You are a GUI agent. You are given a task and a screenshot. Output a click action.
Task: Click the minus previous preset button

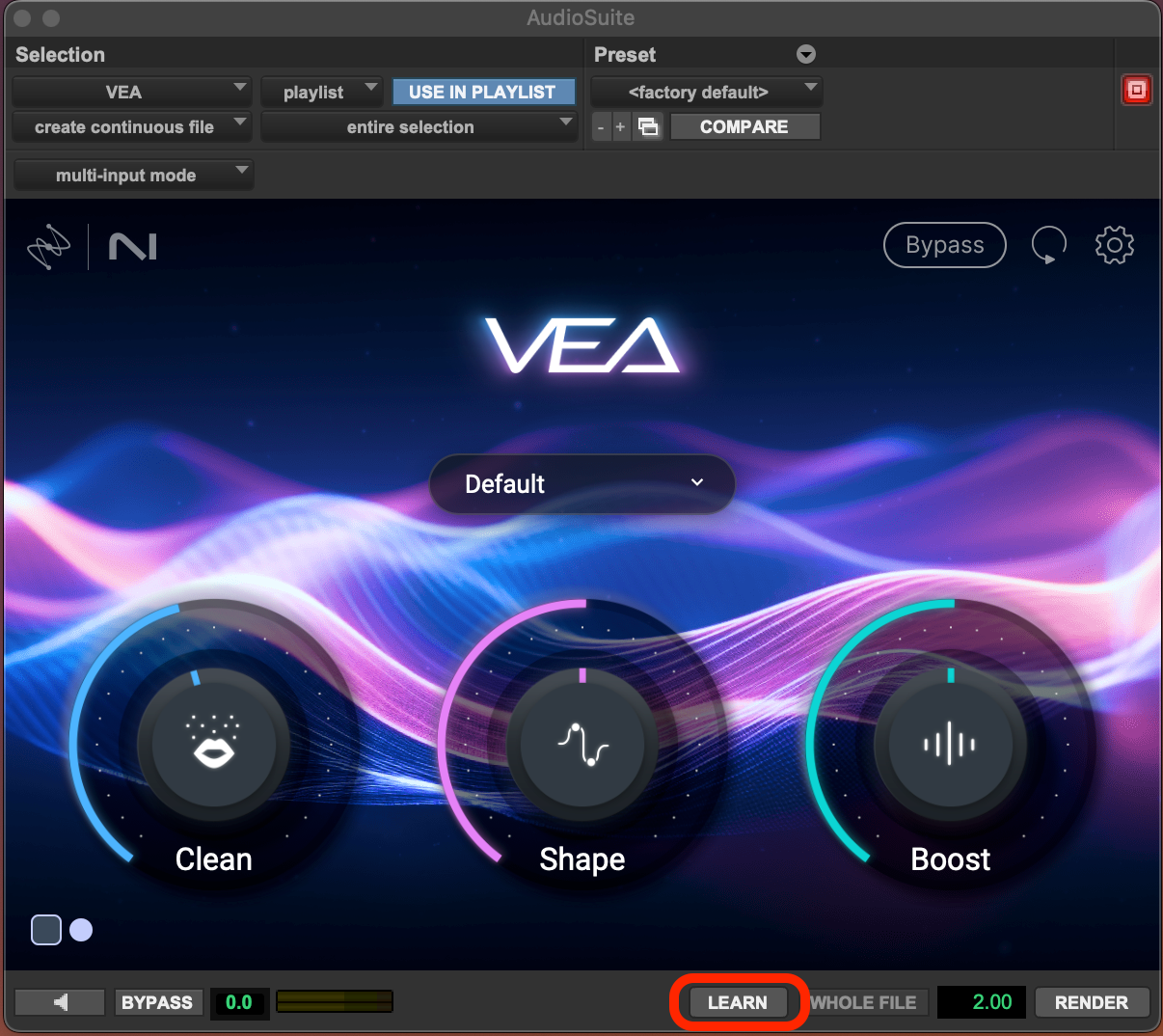(601, 127)
